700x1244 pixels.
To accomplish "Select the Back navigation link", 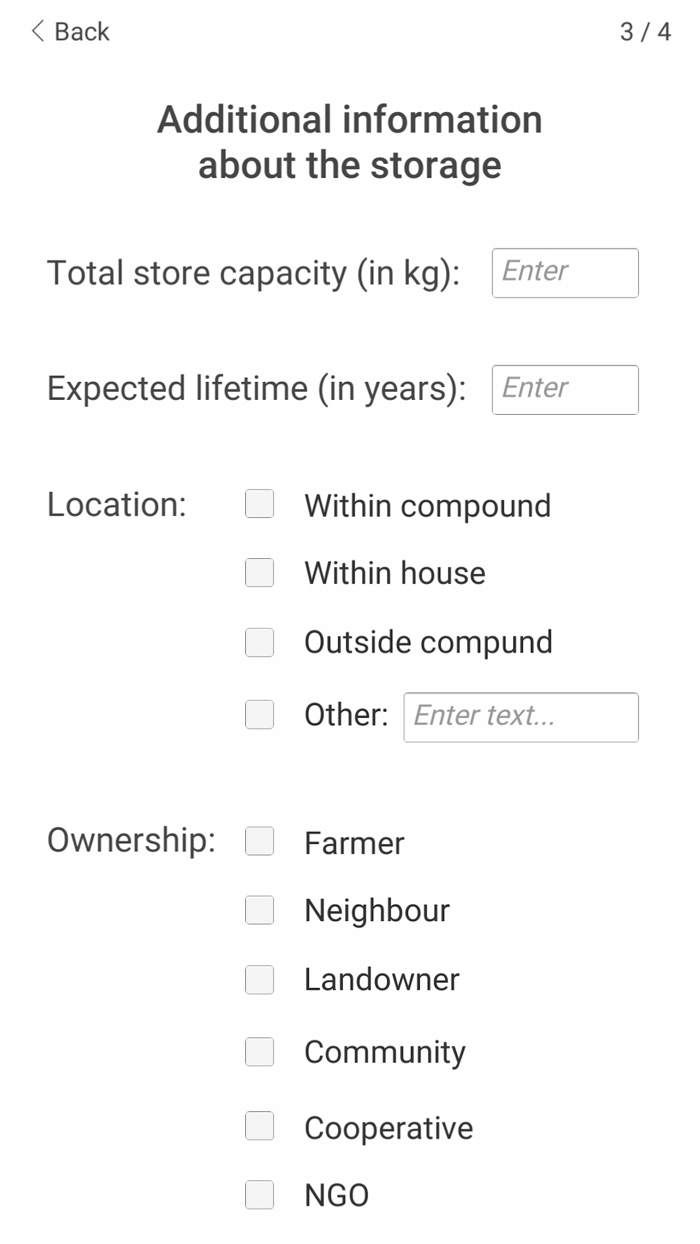I will pos(80,31).
